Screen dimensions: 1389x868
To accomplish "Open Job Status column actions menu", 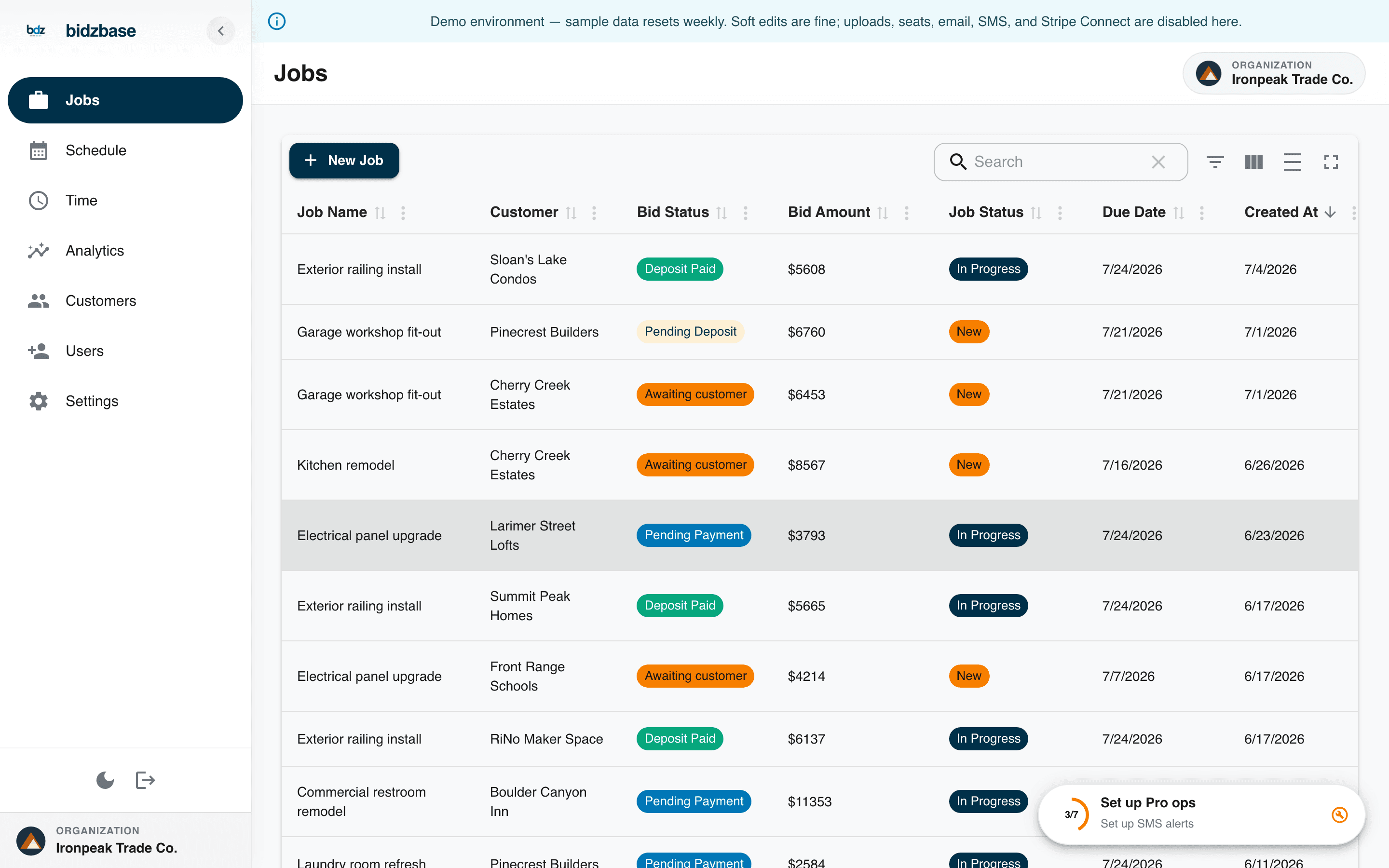I will (1060, 213).
